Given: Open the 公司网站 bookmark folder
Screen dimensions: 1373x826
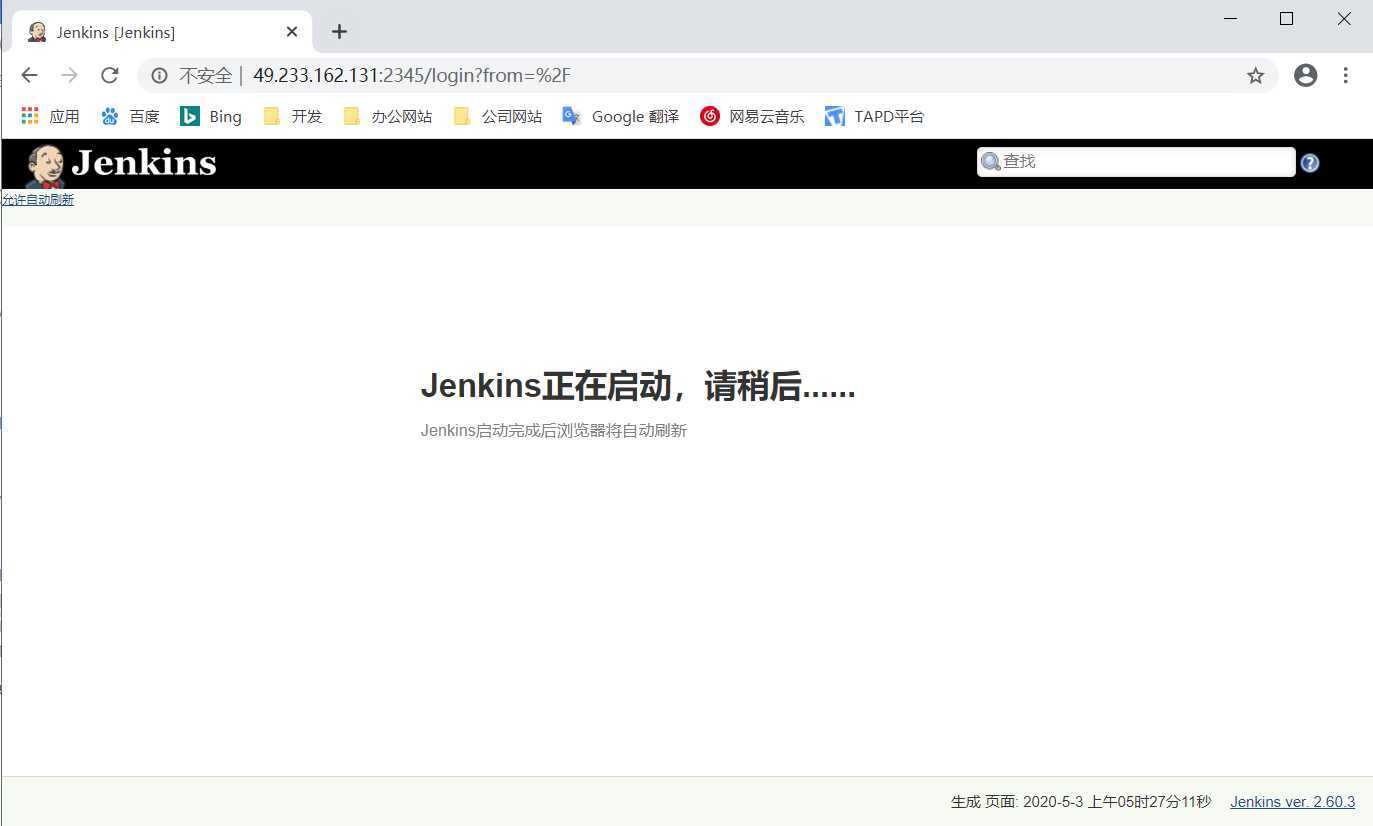Looking at the screenshot, I should click(497, 117).
